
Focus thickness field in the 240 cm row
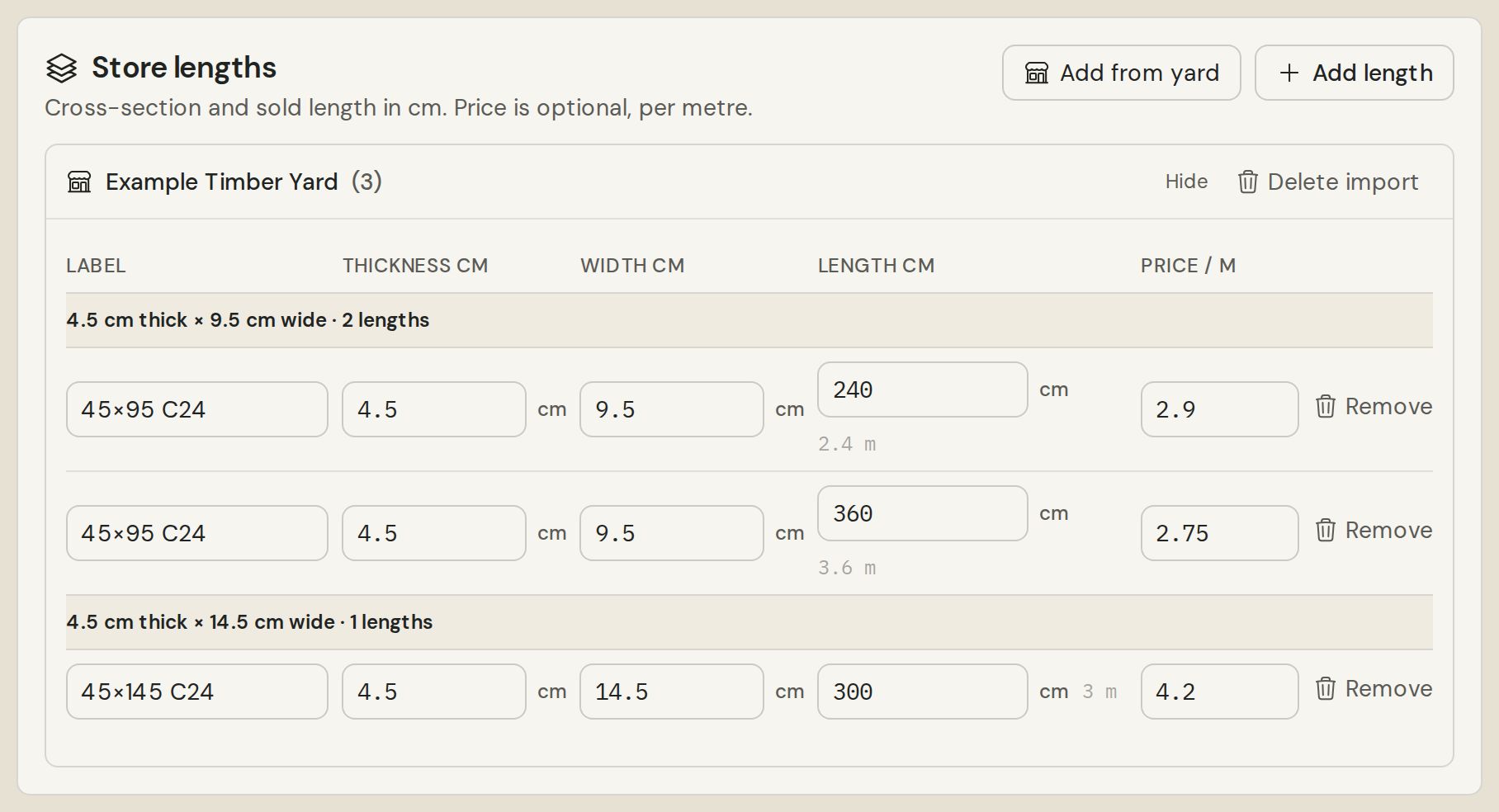[x=434, y=409]
